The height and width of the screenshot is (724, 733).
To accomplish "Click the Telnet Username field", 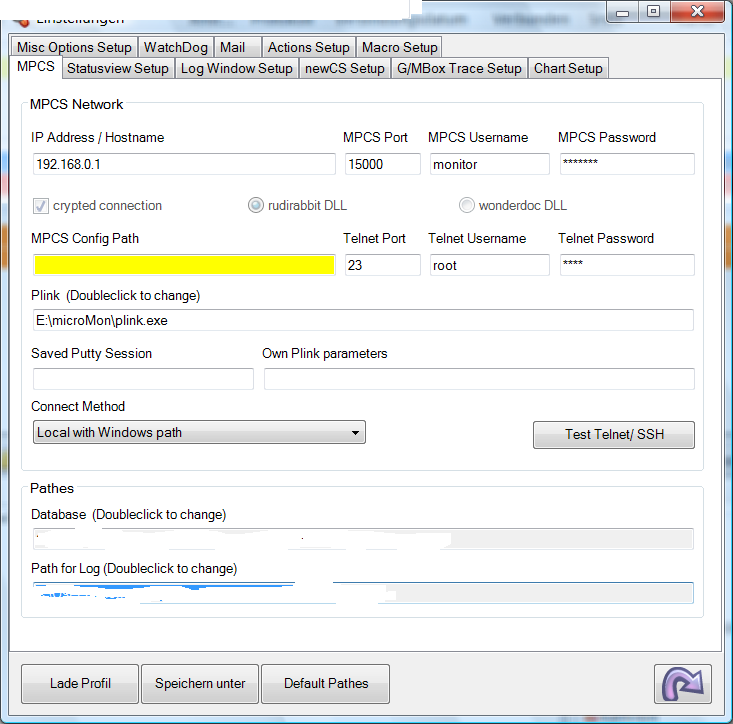I will click(489, 265).
